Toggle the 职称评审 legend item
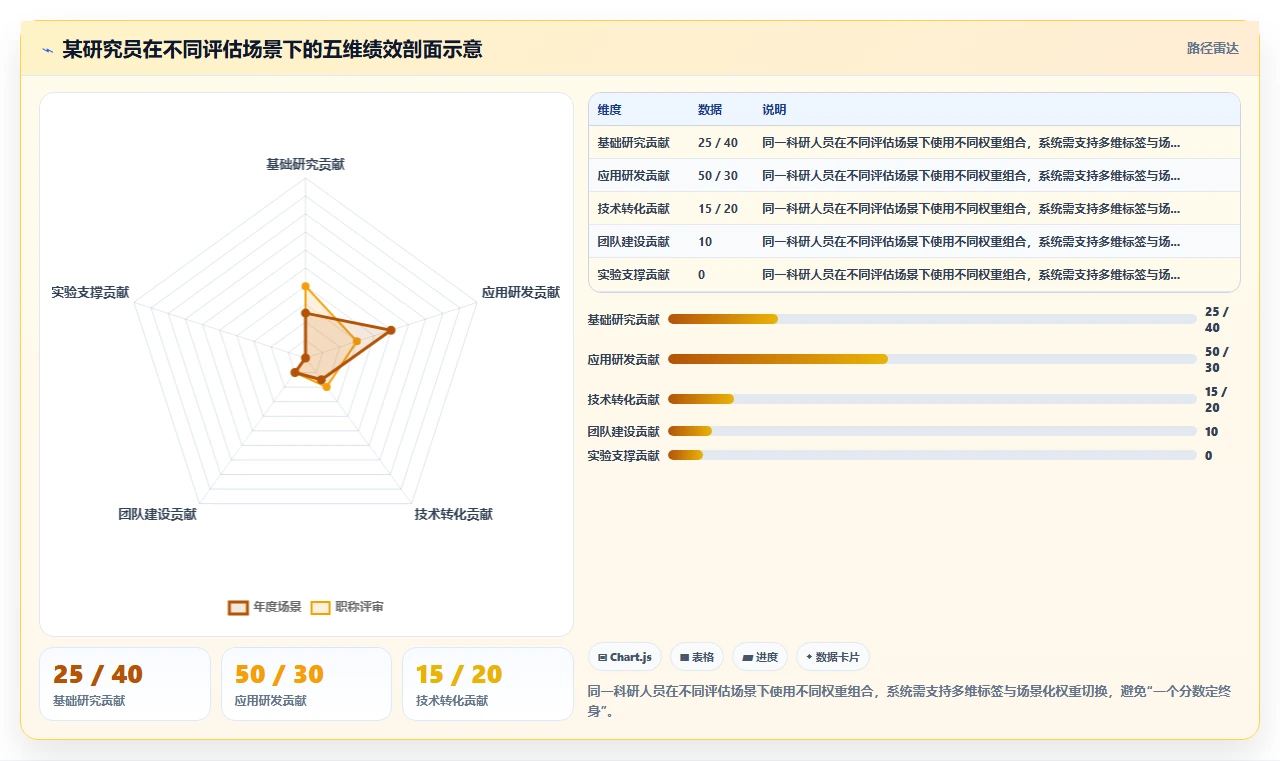1280x761 pixels. point(347,607)
